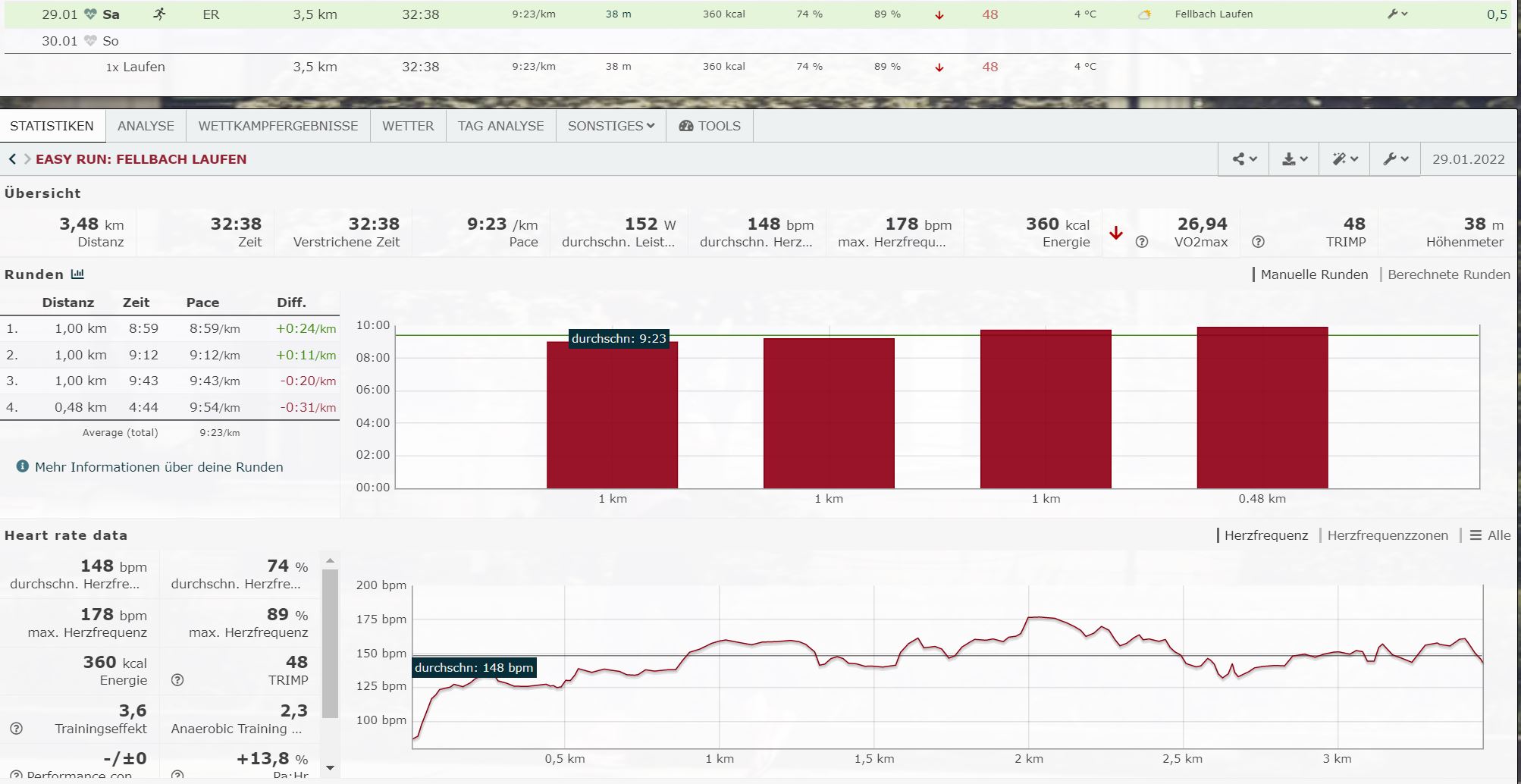Image resolution: width=1521 pixels, height=784 pixels.
Task: Click the running sport icon in Saturday's row
Action: pyautogui.click(x=158, y=14)
